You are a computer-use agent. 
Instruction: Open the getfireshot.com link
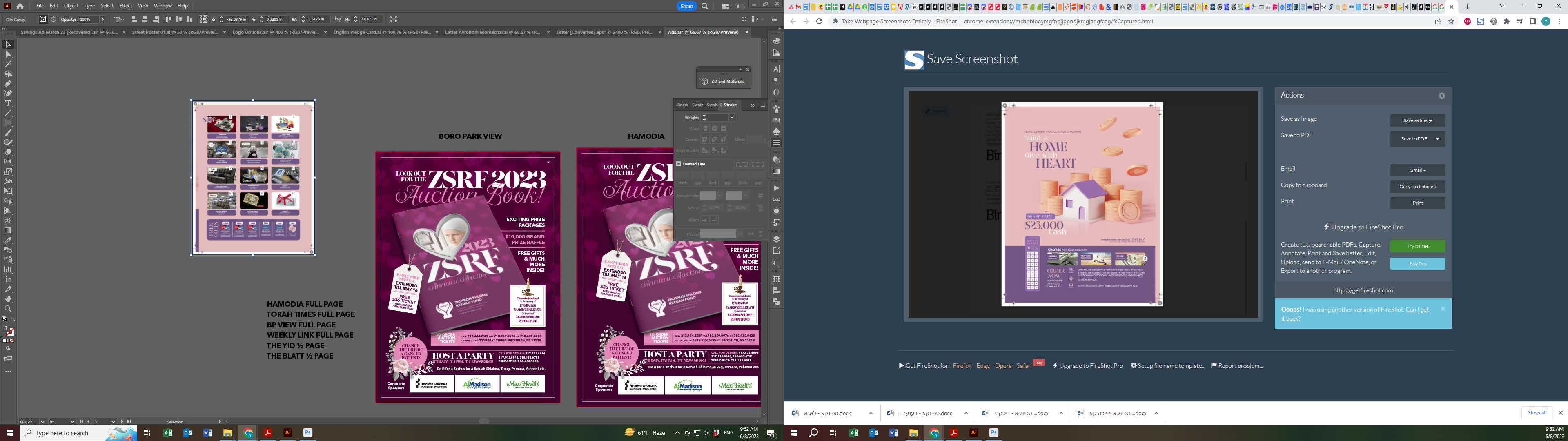click(x=1362, y=291)
